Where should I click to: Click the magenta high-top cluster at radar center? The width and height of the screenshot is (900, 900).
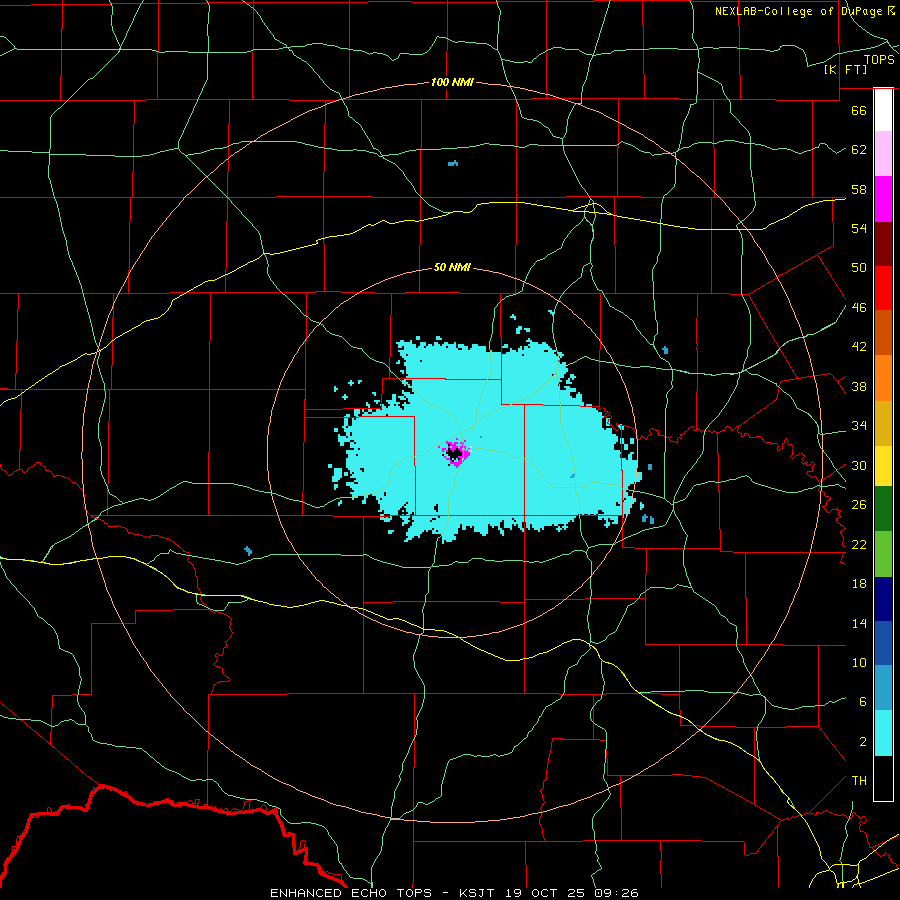[456, 453]
